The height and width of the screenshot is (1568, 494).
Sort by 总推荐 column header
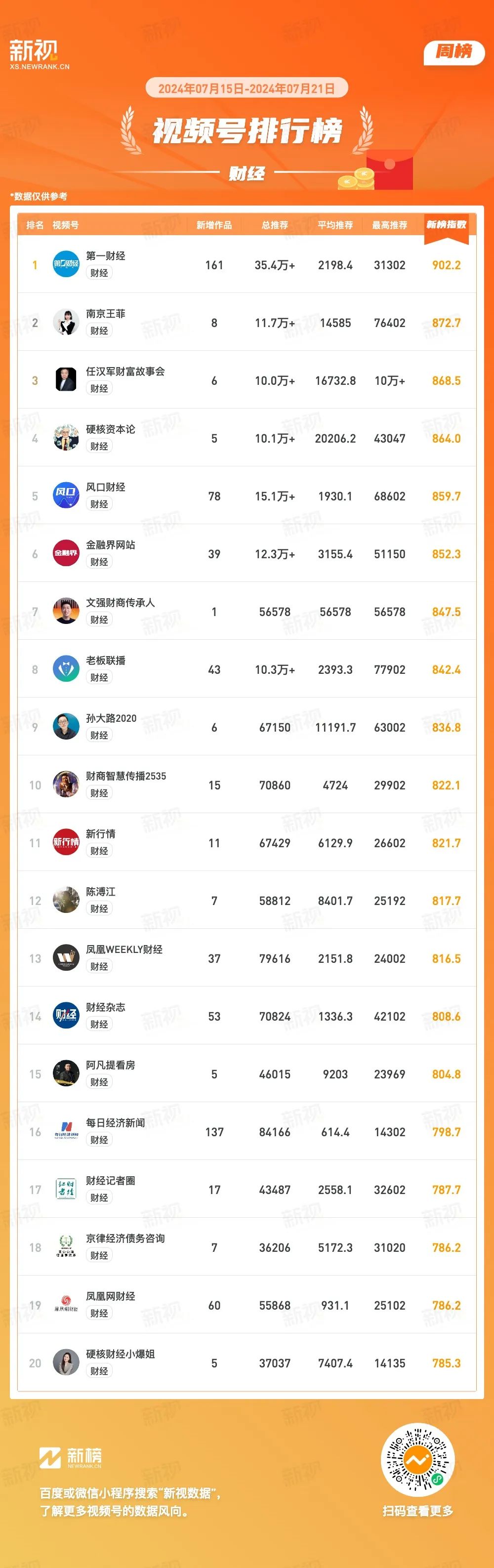pyautogui.click(x=274, y=225)
